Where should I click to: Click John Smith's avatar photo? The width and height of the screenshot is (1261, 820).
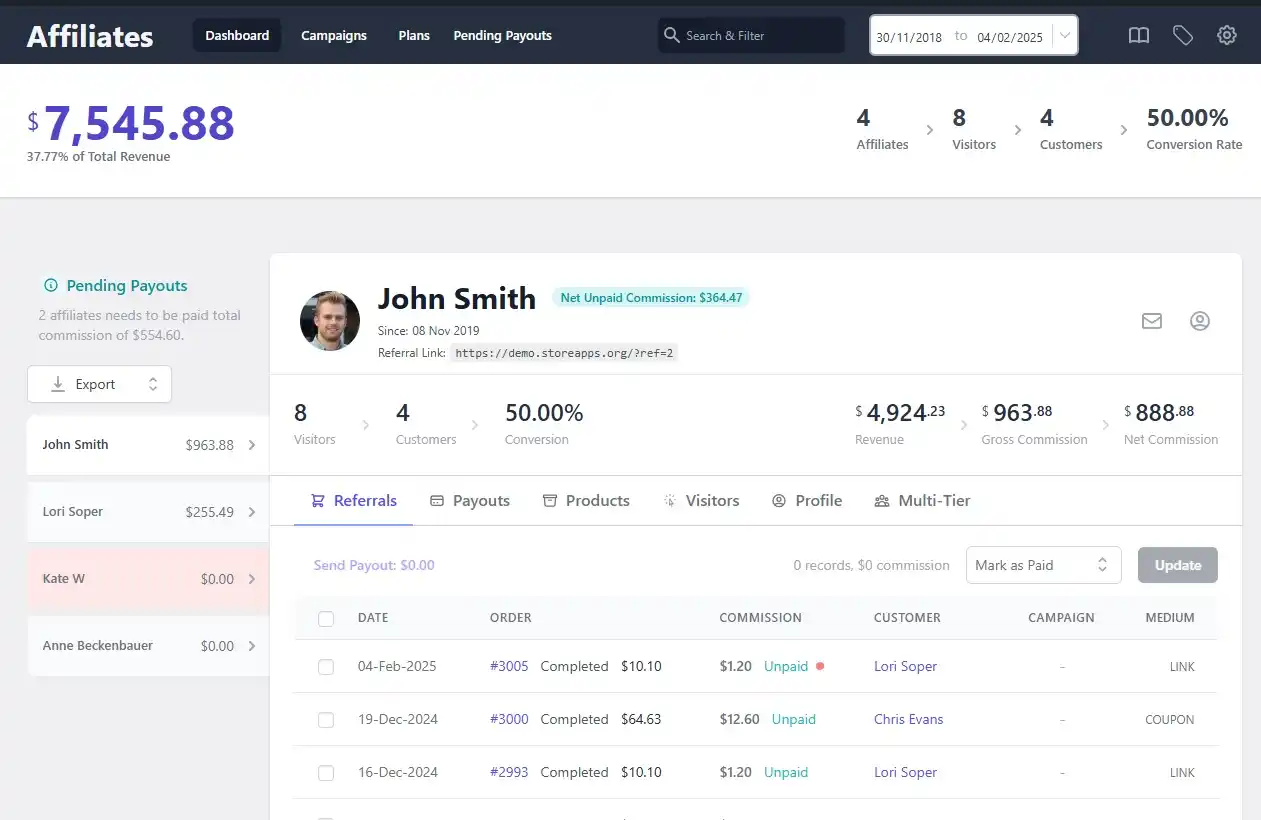click(330, 321)
